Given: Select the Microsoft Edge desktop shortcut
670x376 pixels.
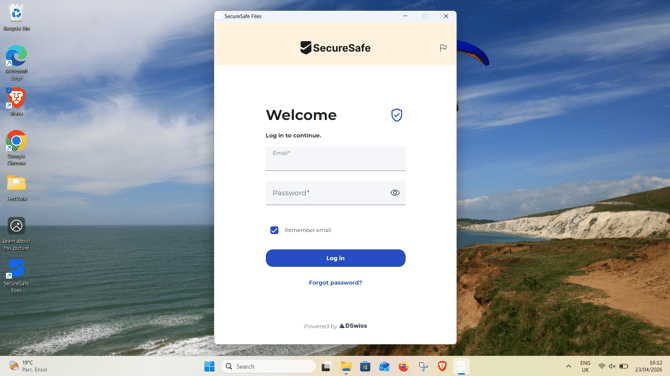Looking at the screenshot, I should [16, 62].
